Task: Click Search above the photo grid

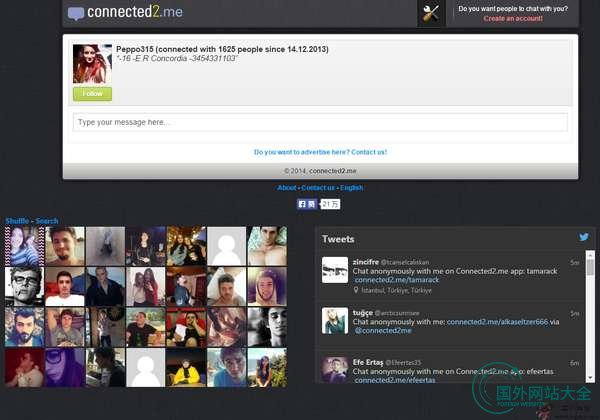Action: click(x=47, y=221)
